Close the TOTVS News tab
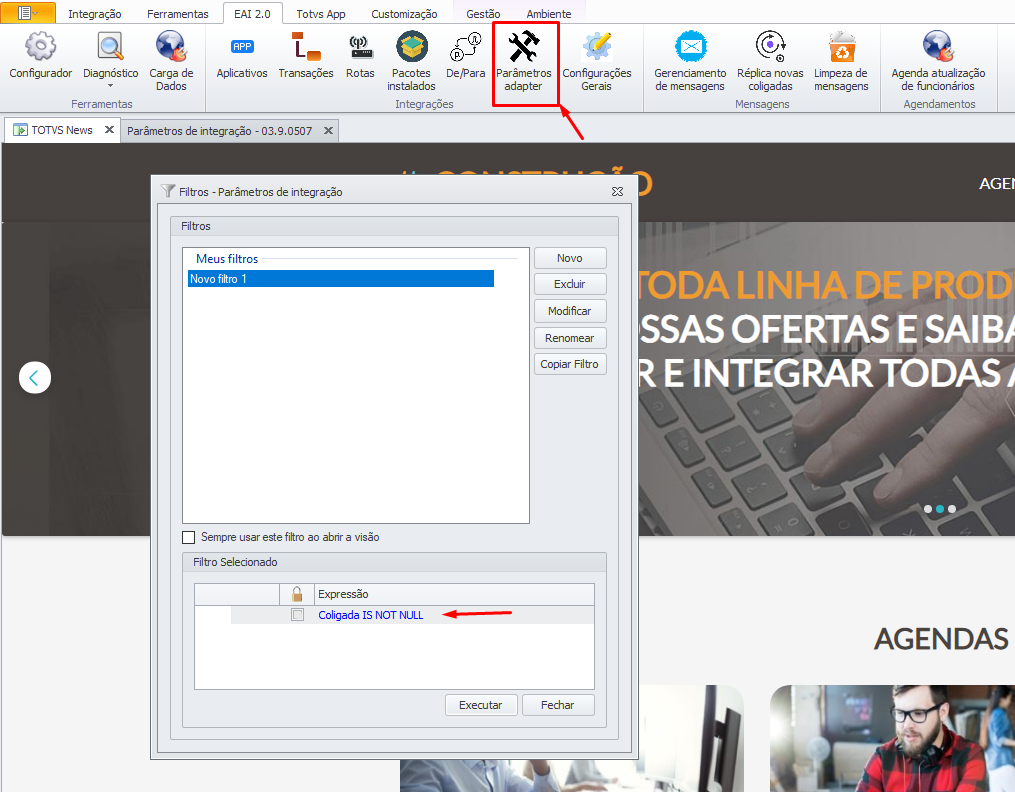The height and width of the screenshot is (792, 1015). 109,129
